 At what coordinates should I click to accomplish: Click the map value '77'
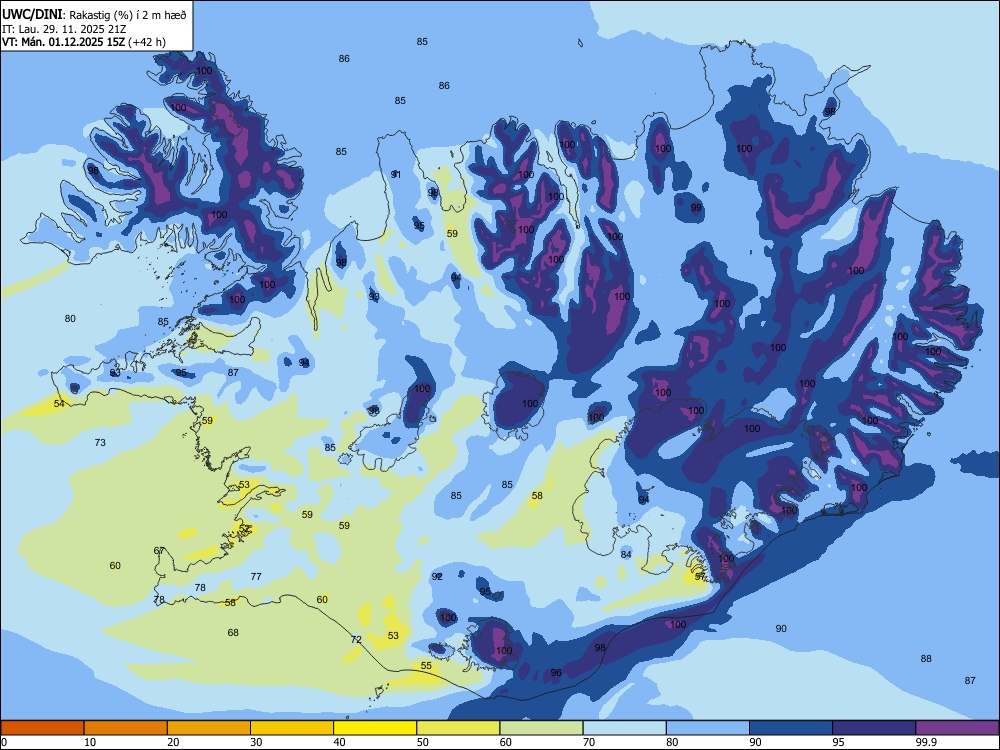click(x=256, y=577)
